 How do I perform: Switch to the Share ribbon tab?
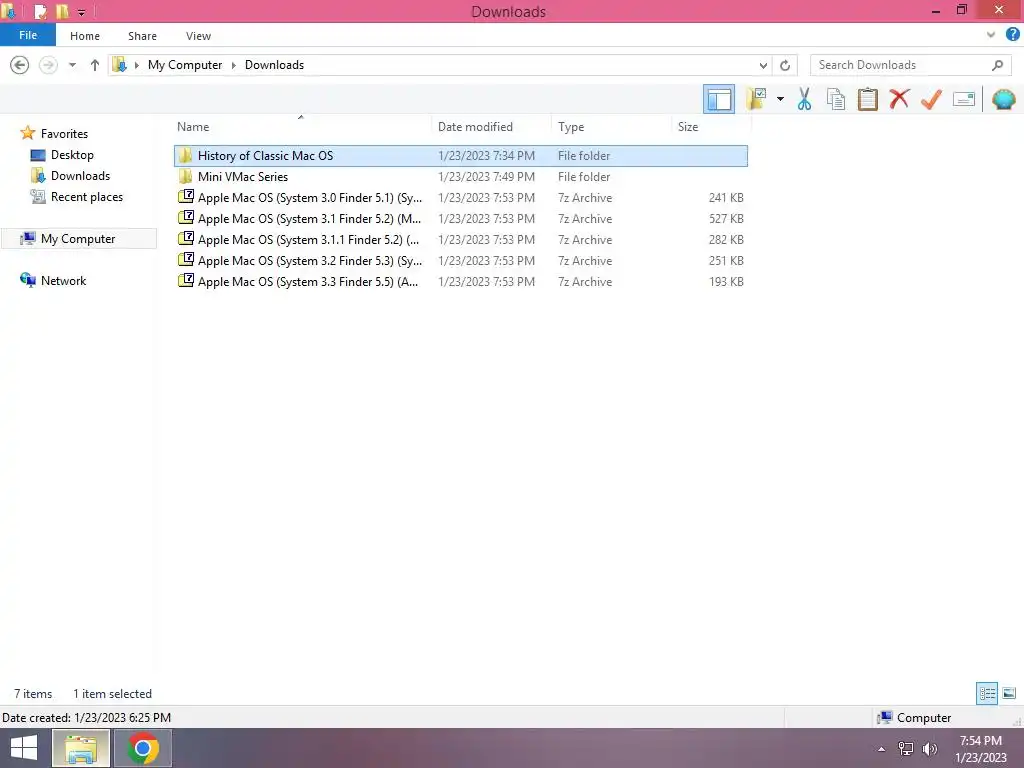tap(142, 36)
